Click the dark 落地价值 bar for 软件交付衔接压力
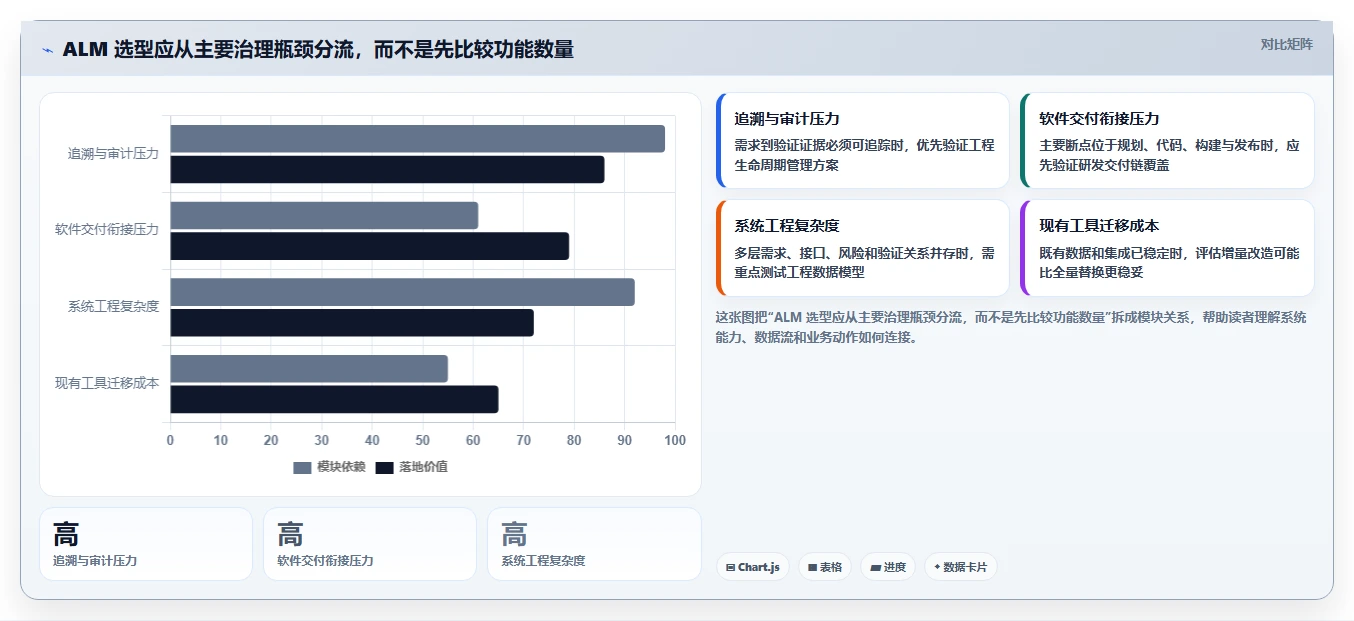The image size is (1354, 621). coord(369,246)
